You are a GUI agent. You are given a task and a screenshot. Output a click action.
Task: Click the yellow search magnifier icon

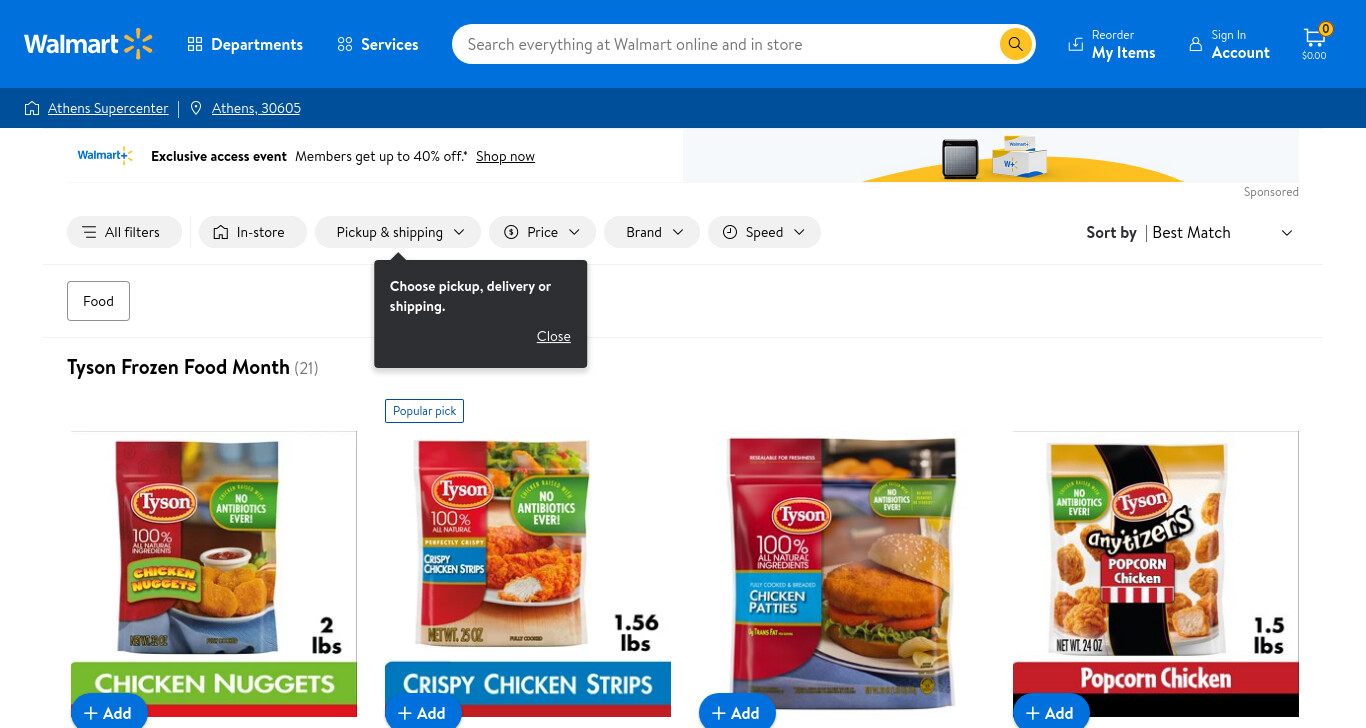pos(1015,44)
